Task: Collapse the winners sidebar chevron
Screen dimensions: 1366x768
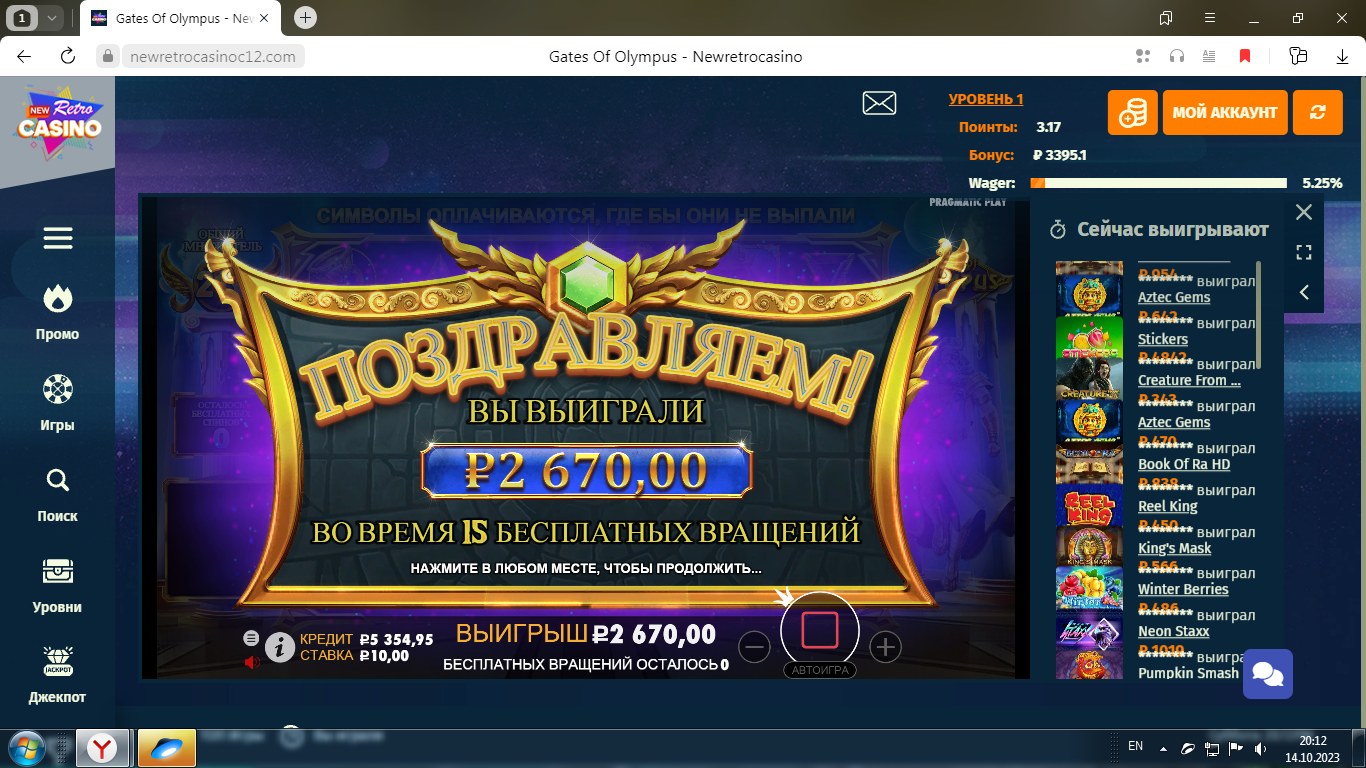Action: (x=1304, y=292)
